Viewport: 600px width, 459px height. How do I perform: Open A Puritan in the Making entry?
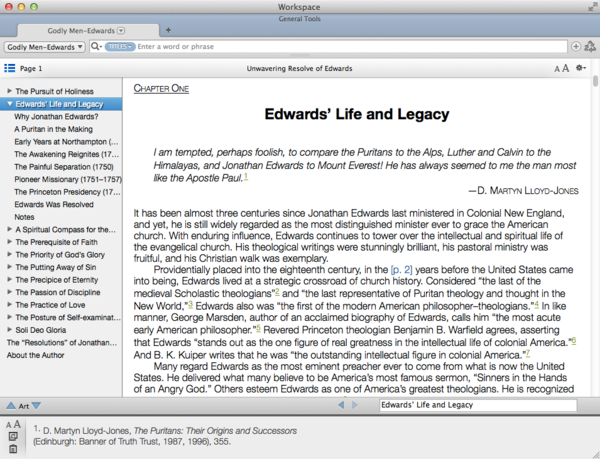click(54, 129)
